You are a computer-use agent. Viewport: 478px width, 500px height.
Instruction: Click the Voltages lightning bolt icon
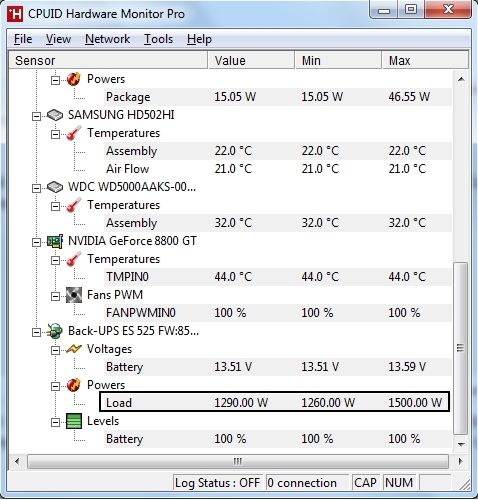[x=74, y=349]
